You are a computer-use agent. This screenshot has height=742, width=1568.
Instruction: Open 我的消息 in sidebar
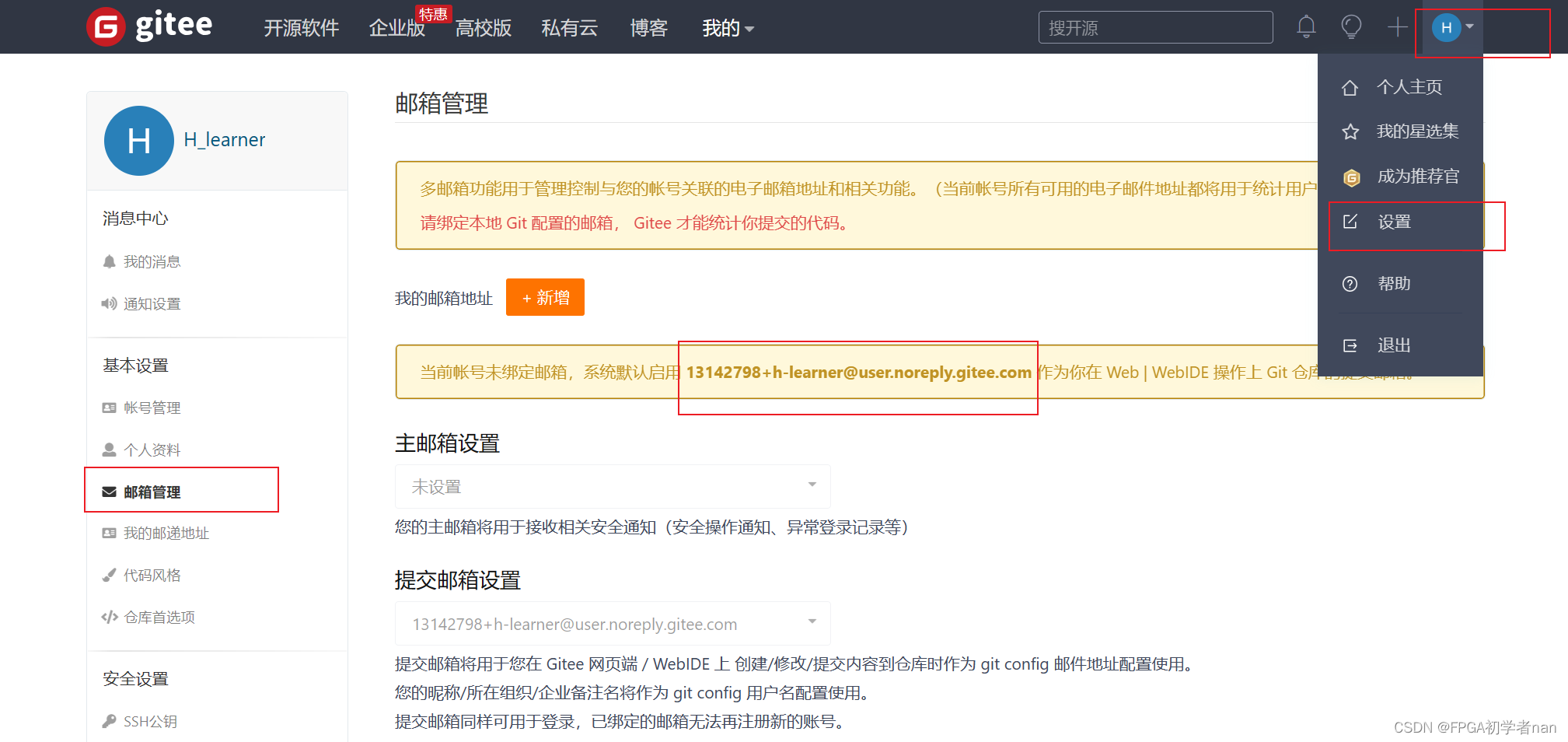[152, 262]
